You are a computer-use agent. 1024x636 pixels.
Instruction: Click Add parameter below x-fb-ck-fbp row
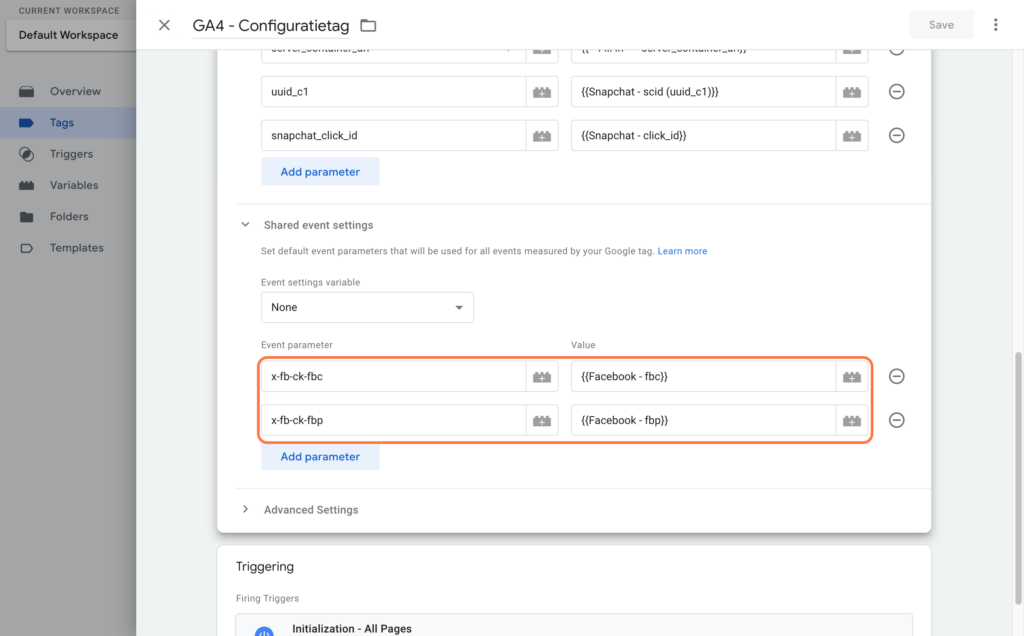(320, 456)
